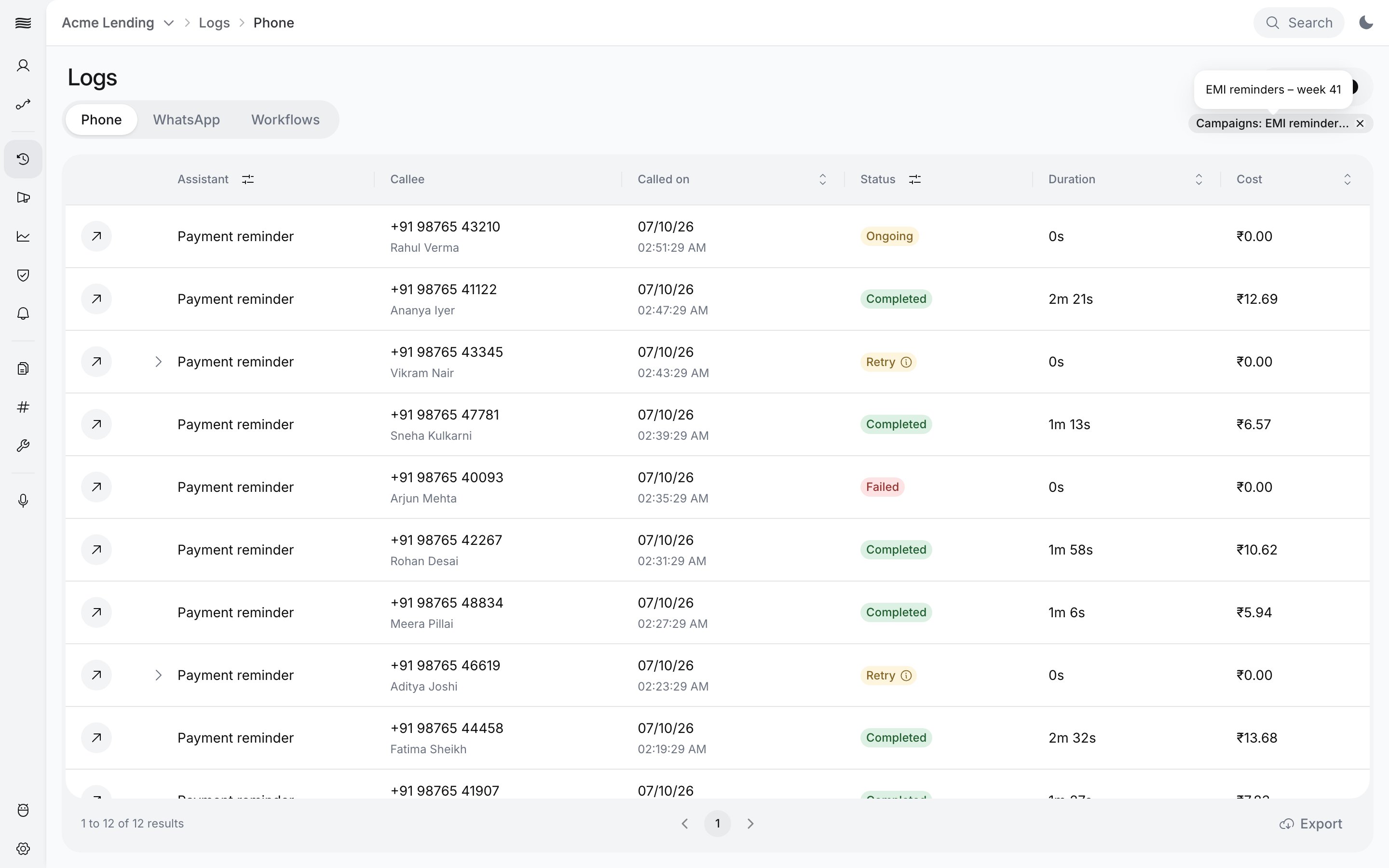Open the notifications bell sidebar icon
Viewport: 1389px width, 868px height.
23,313
